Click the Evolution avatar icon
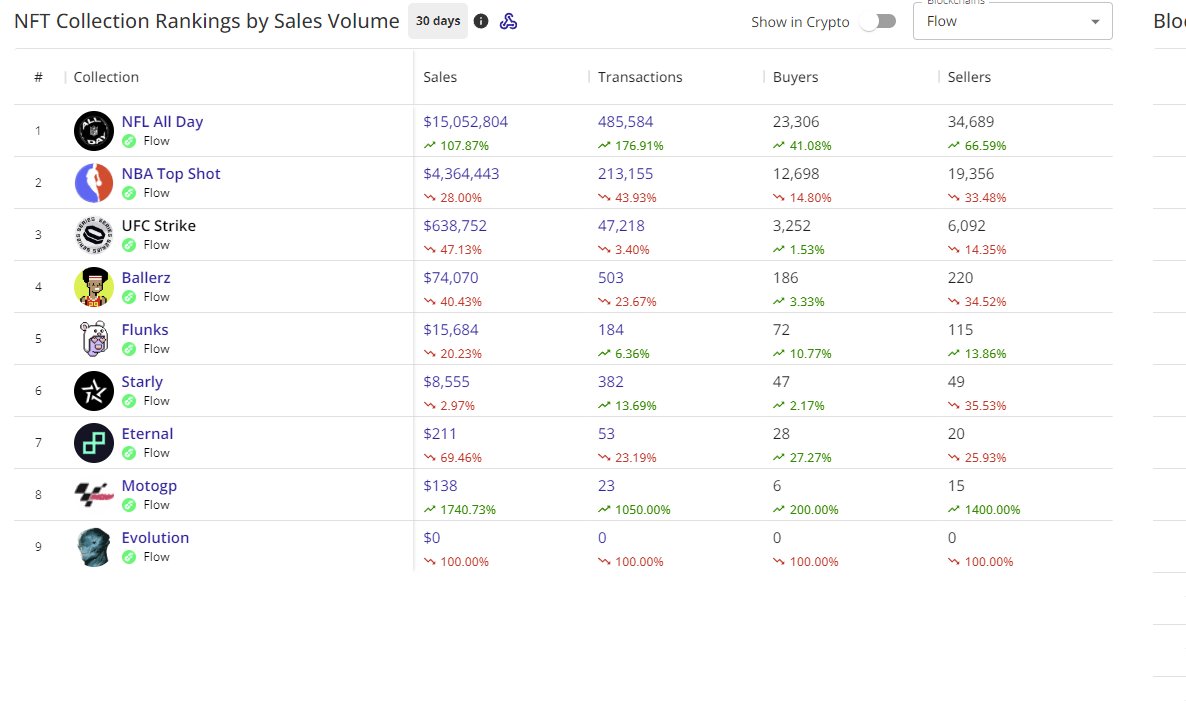Image resolution: width=1186 pixels, height=715 pixels. pyautogui.click(x=94, y=547)
